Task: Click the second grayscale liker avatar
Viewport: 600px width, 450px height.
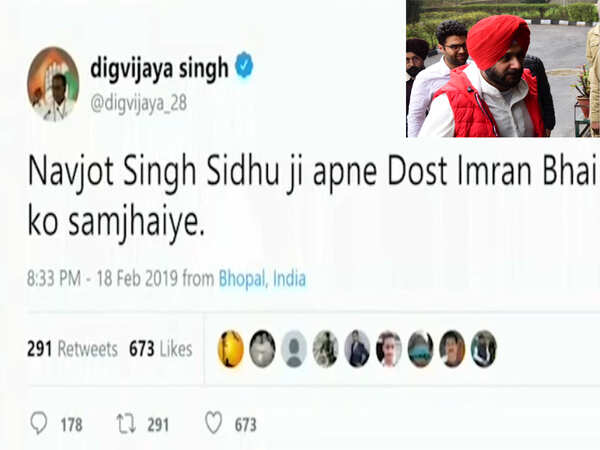Action: pos(262,349)
